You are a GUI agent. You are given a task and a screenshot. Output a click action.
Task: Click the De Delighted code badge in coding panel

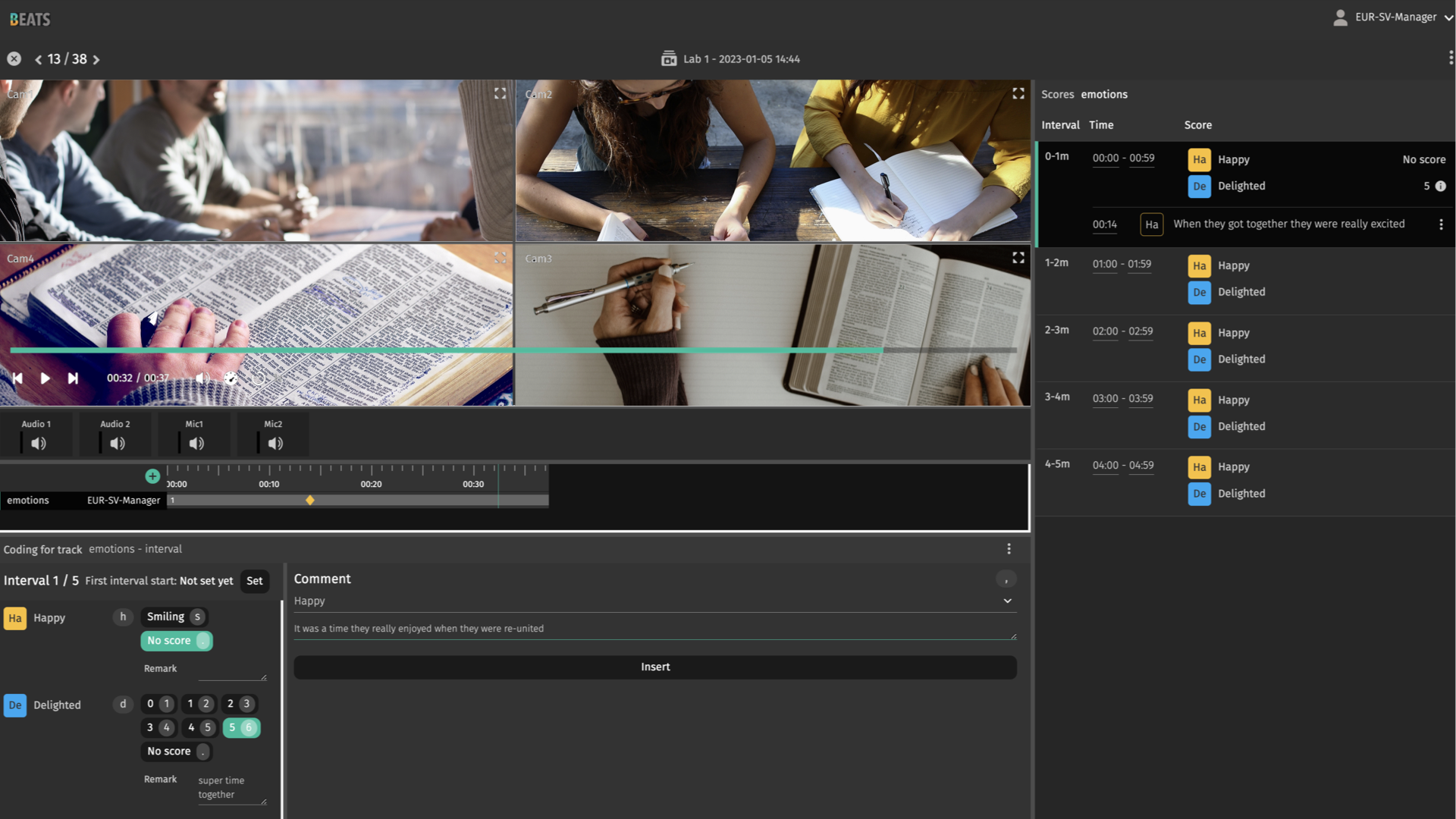pos(15,705)
